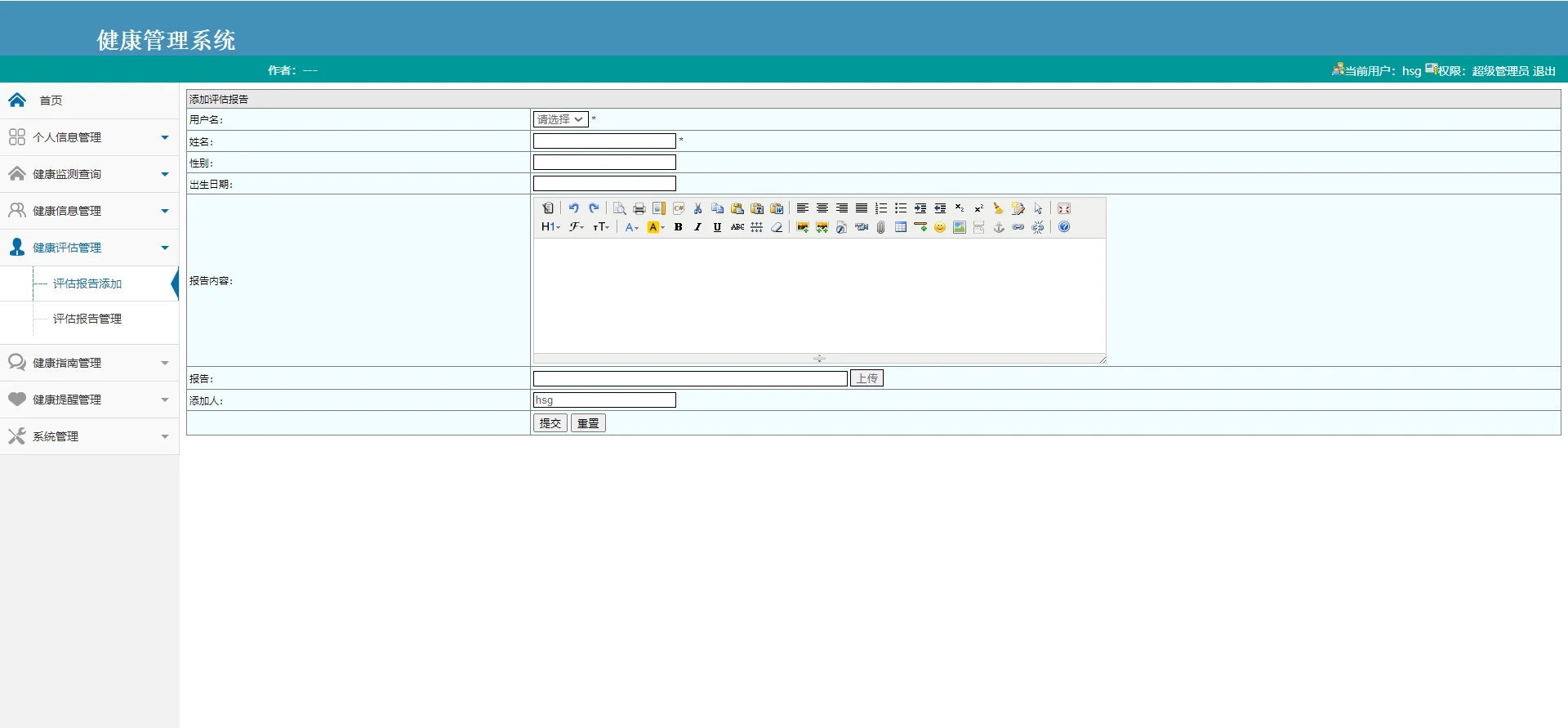Insert an anchor with the anchor icon
The image size is (1568, 728).
[999, 227]
